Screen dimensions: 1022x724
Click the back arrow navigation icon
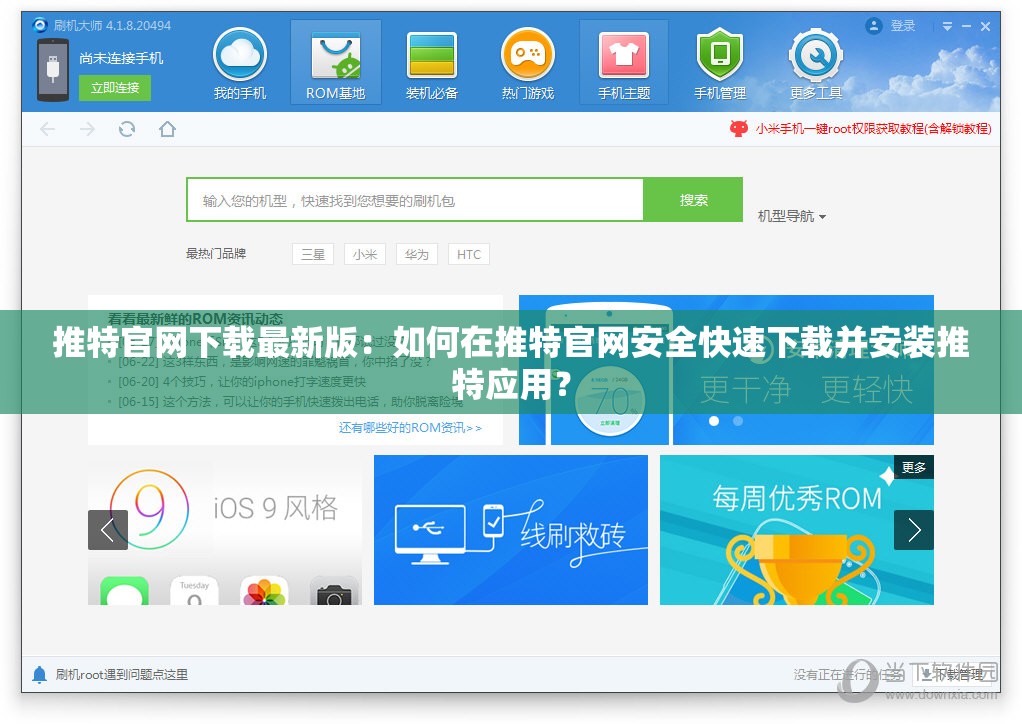pos(47,129)
